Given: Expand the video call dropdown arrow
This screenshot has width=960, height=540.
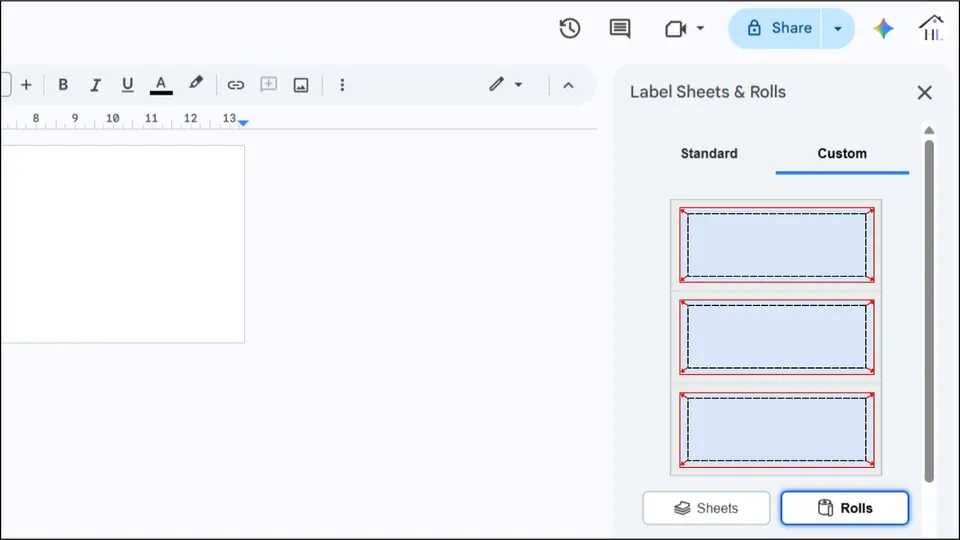Looking at the screenshot, I should 700,28.
